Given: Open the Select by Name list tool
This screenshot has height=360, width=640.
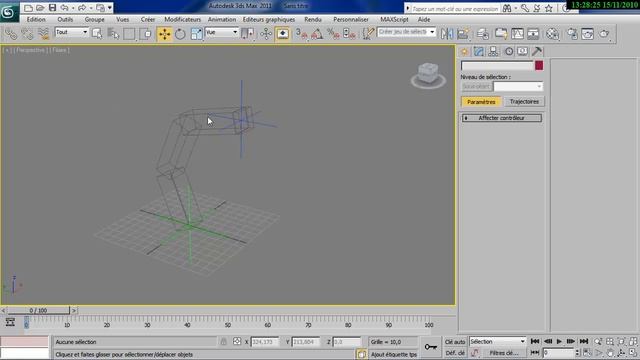Looking at the screenshot, I should click(113, 34).
